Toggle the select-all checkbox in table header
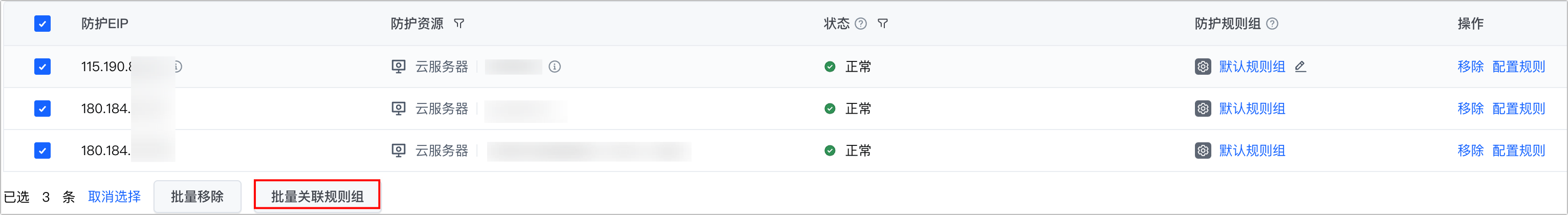Screen dimensions: 1568x215 tap(42, 24)
